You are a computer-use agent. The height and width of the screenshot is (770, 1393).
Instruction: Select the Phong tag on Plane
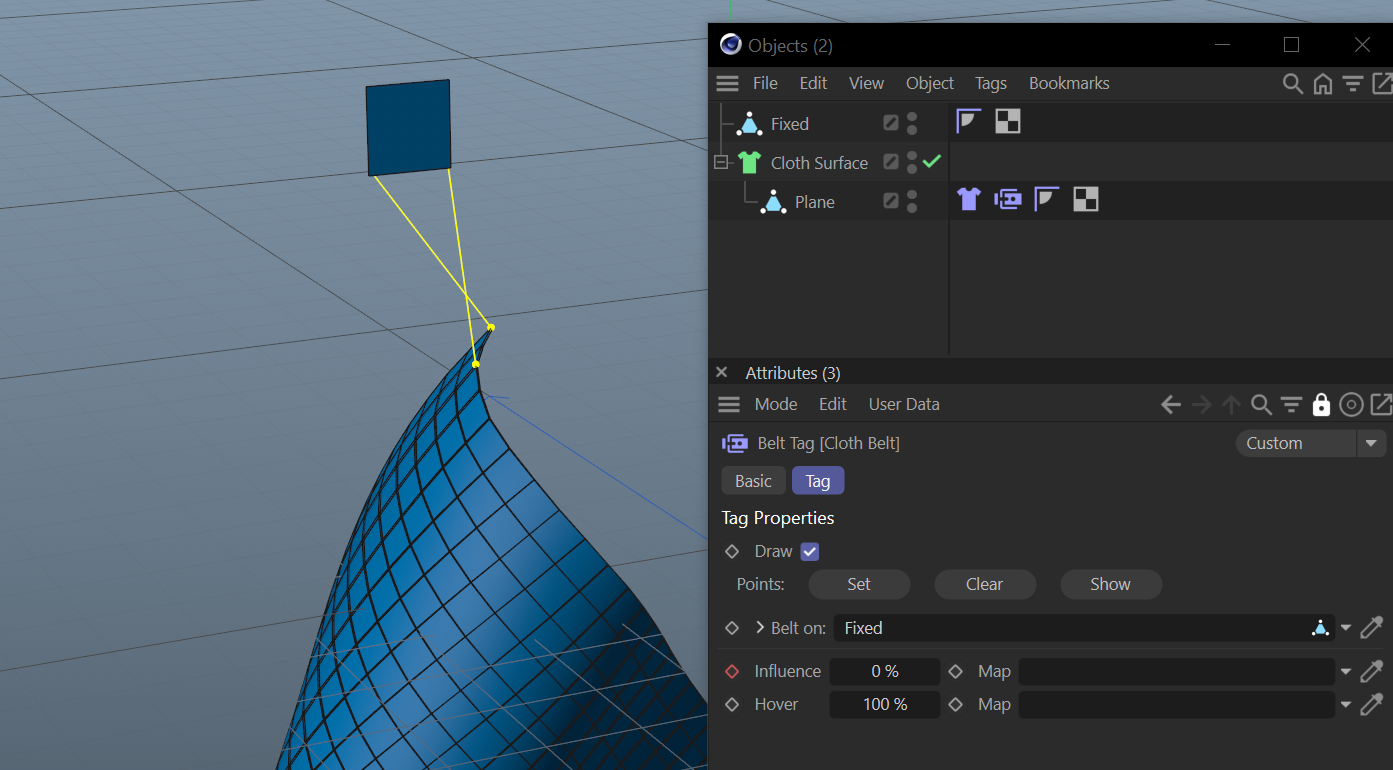tap(1046, 199)
